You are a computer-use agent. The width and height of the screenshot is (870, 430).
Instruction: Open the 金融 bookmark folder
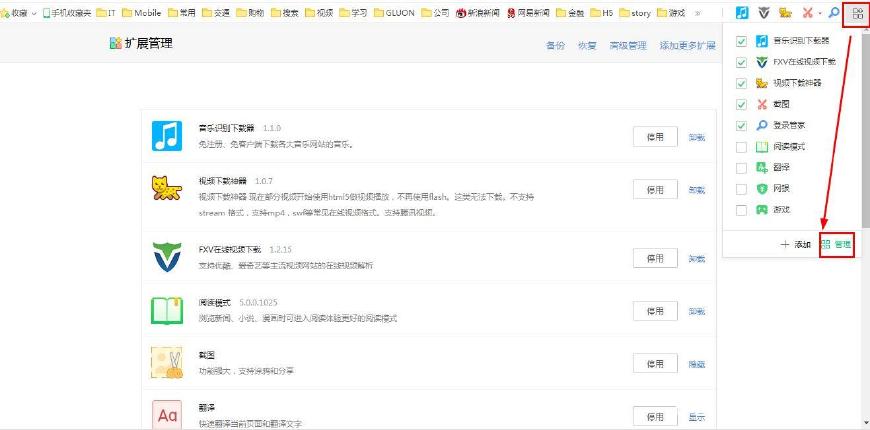[x=570, y=13]
